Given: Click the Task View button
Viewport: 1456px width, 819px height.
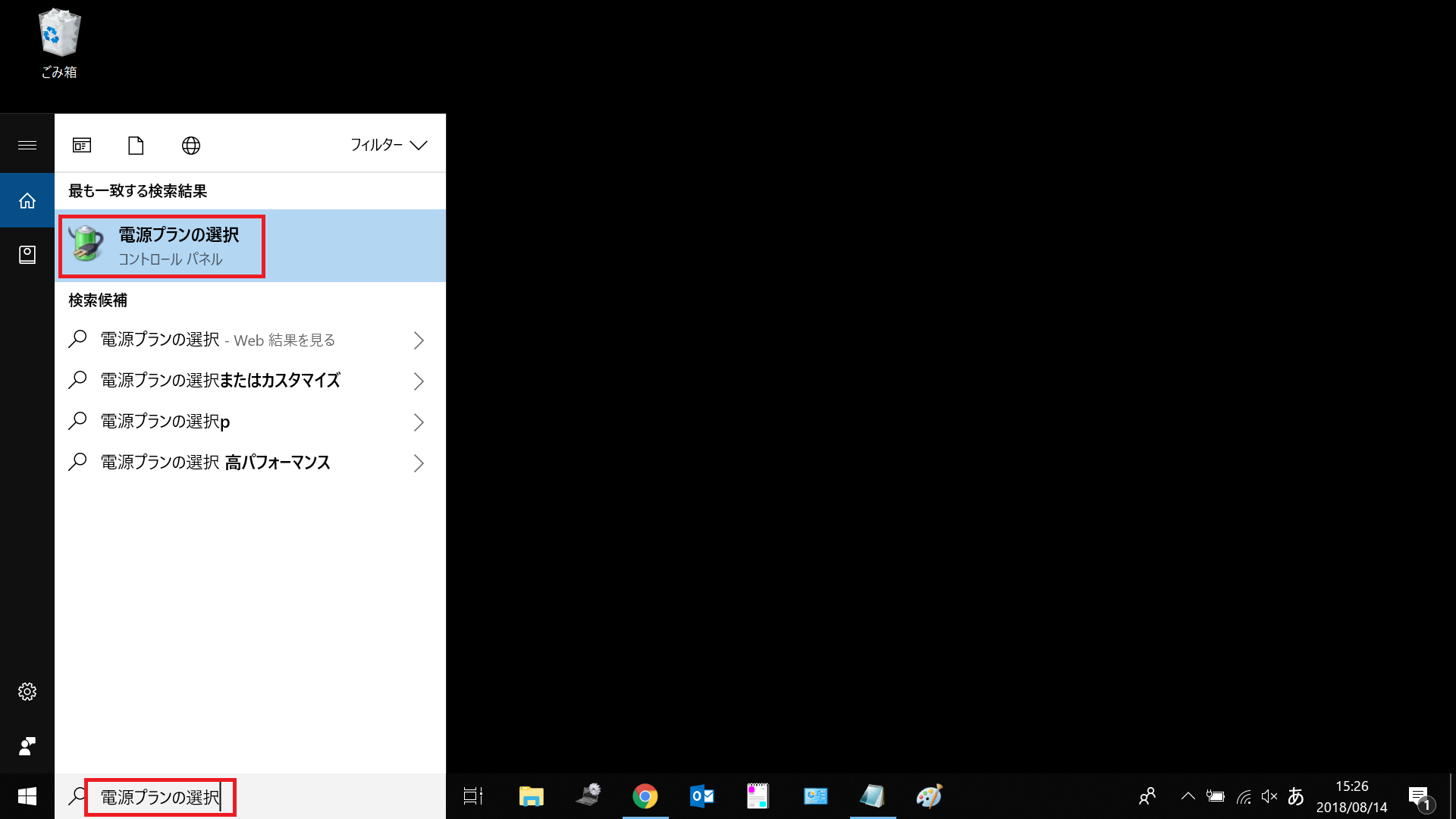Looking at the screenshot, I should pos(473,796).
